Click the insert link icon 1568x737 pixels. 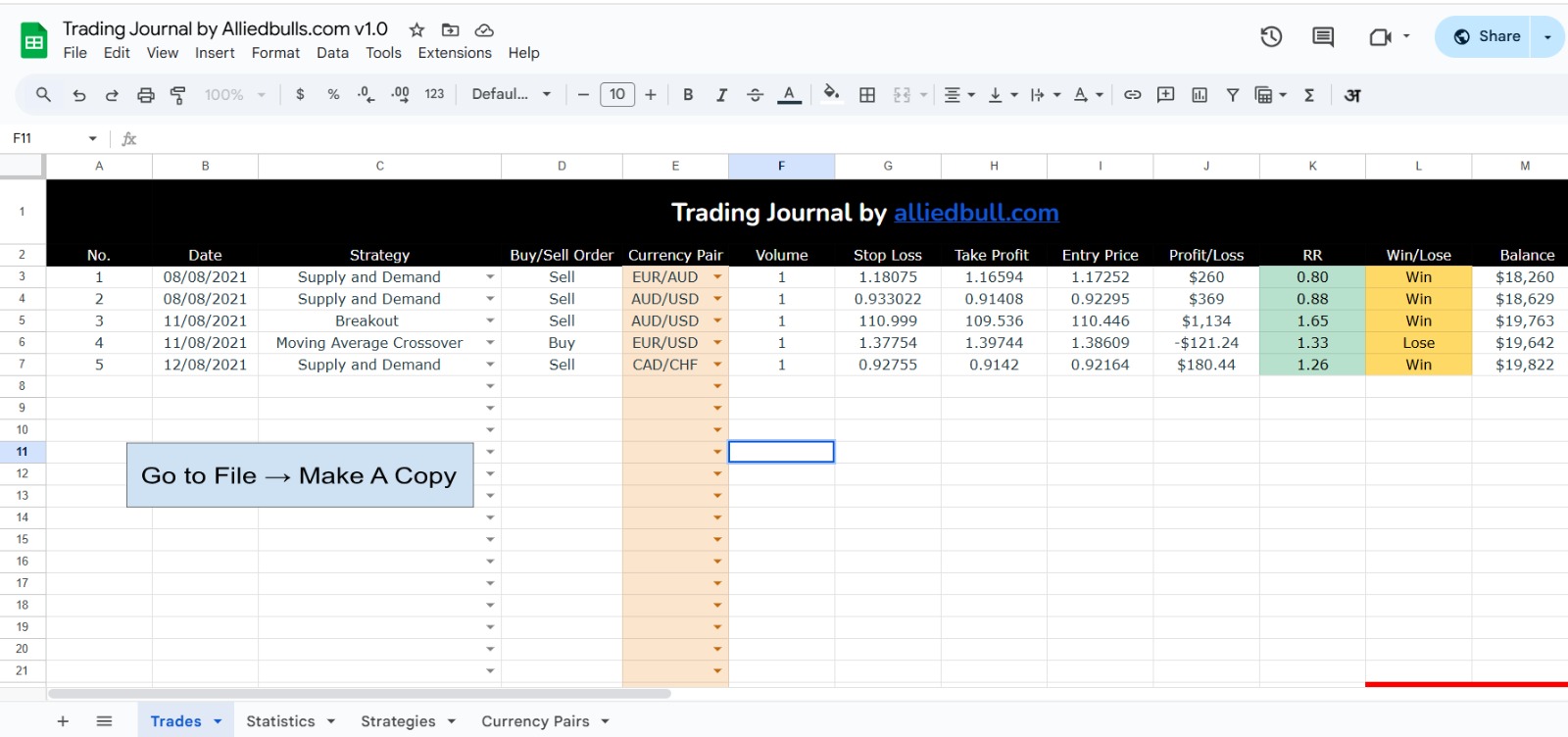click(1132, 95)
